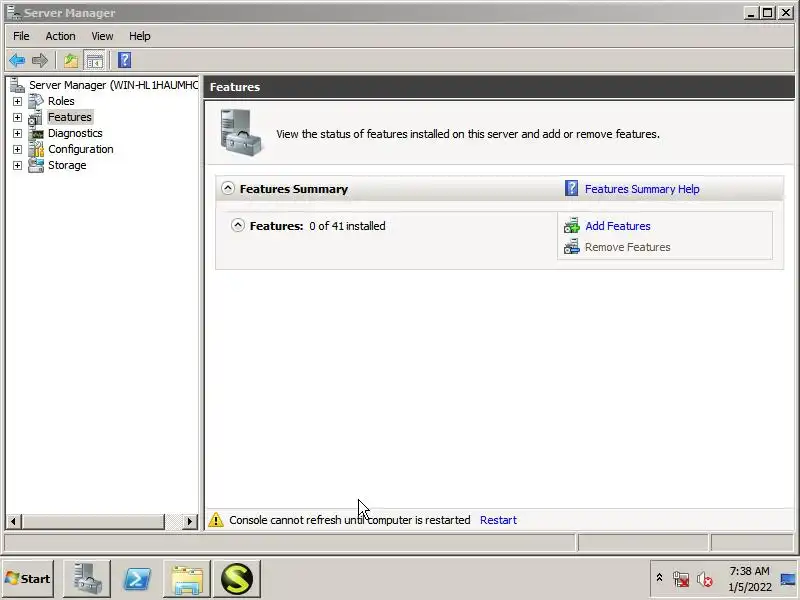Open the File menu
Image resolution: width=800 pixels, height=600 pixels.
(x=21, y=36)
